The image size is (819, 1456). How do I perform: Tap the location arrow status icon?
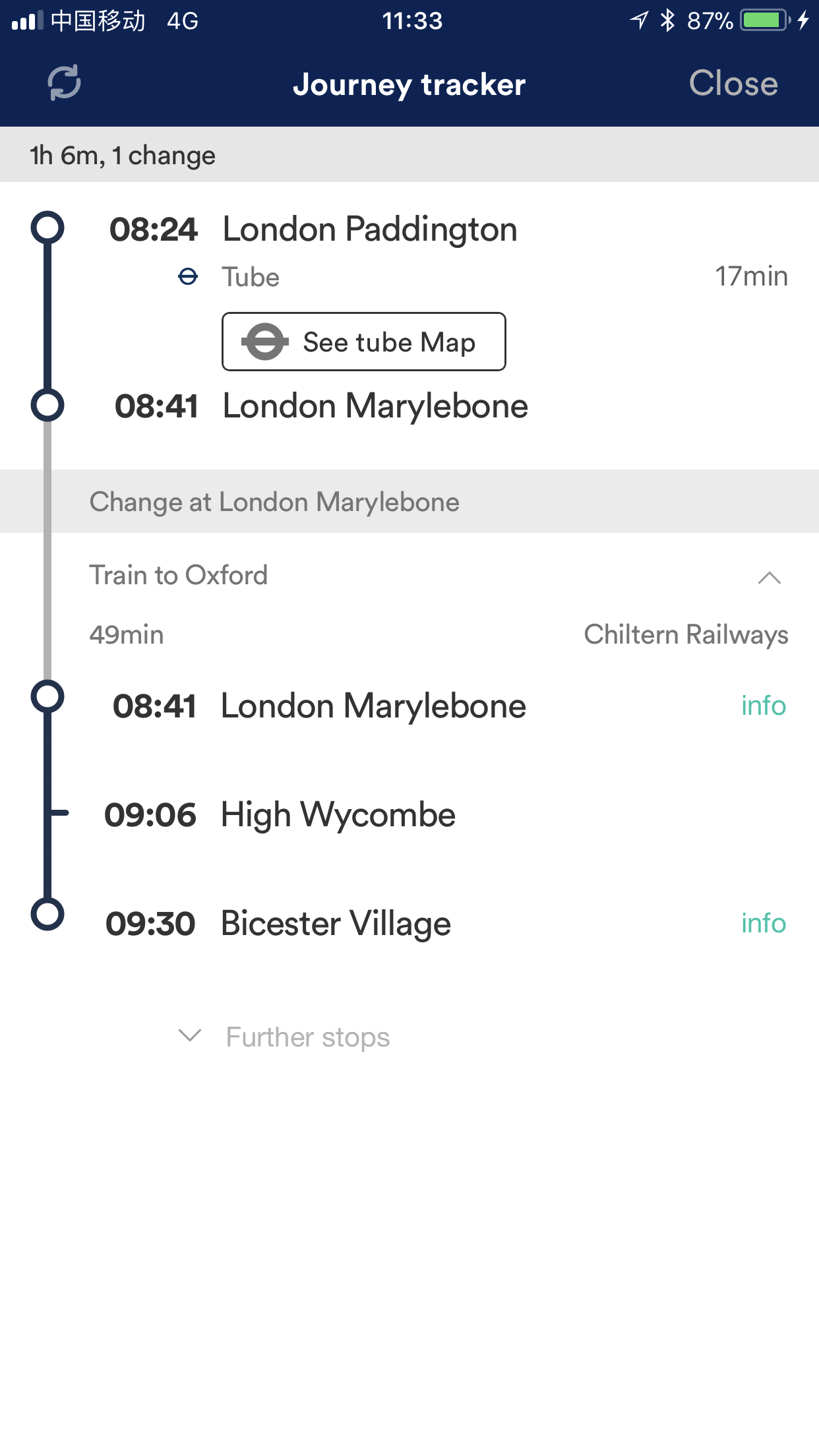(638, 20)
